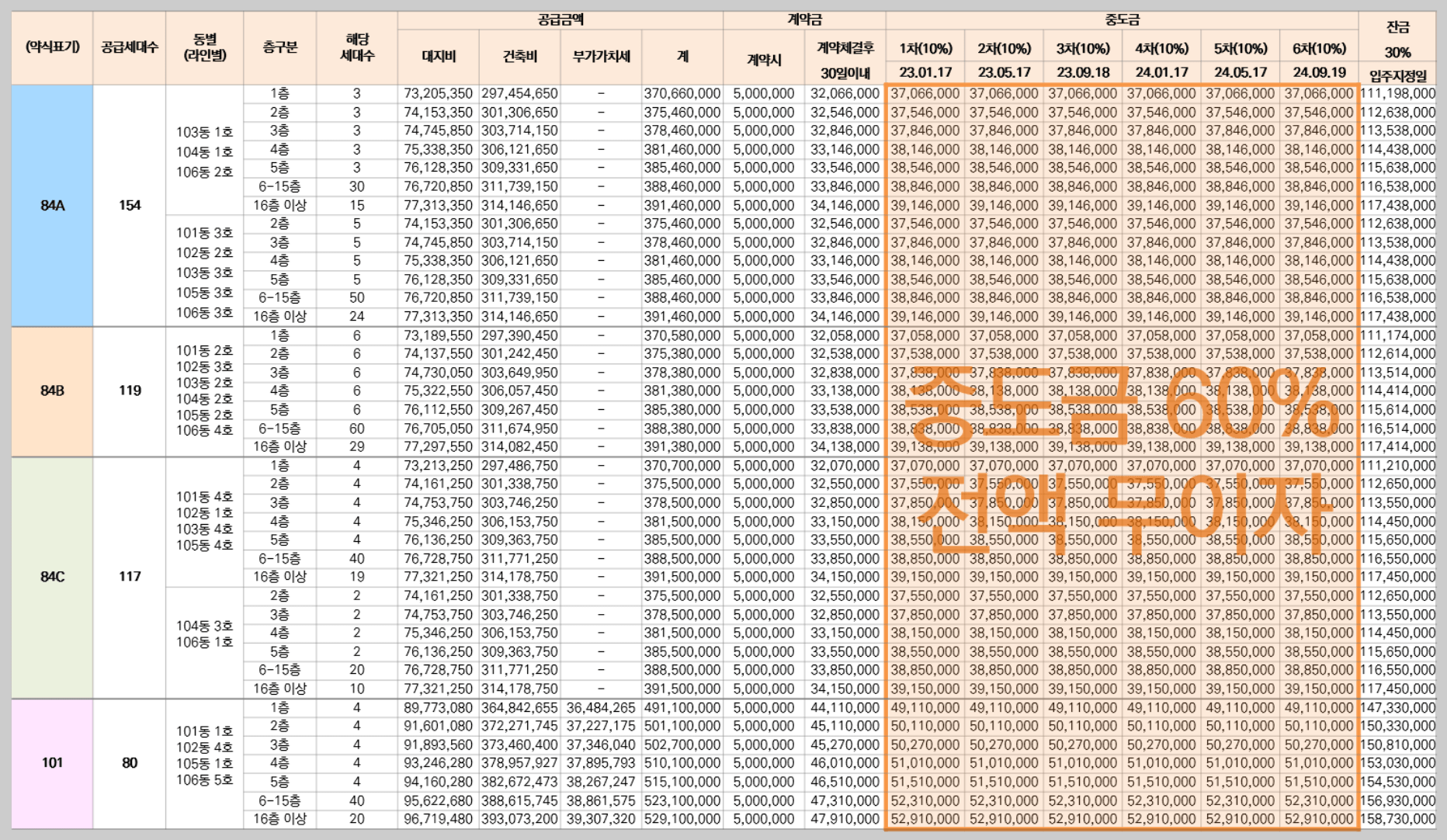Select the 84B type cell
Viewport: 1447px width, 840px height.
[52, 391]
